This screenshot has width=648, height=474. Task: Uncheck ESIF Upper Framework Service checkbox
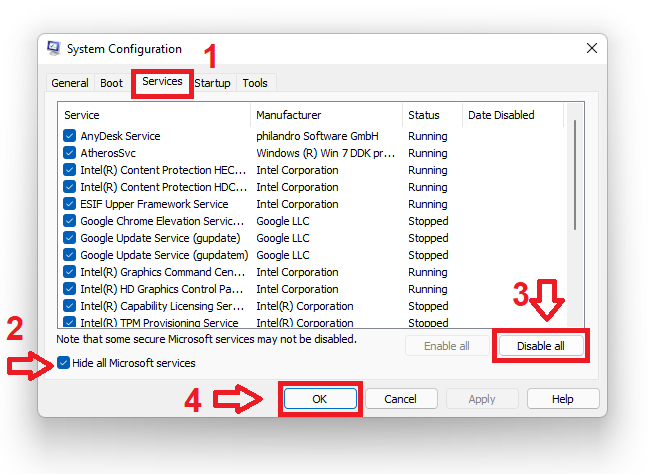[x=69, y=204]
